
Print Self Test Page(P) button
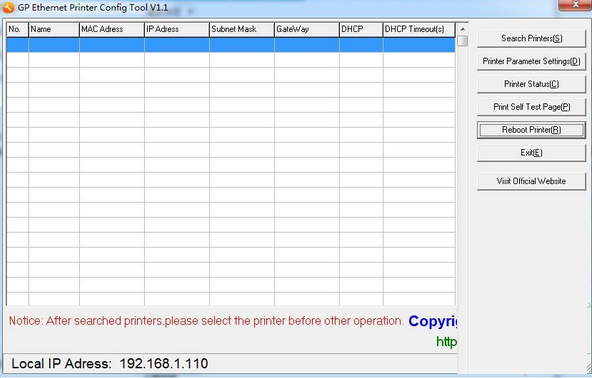531,107
